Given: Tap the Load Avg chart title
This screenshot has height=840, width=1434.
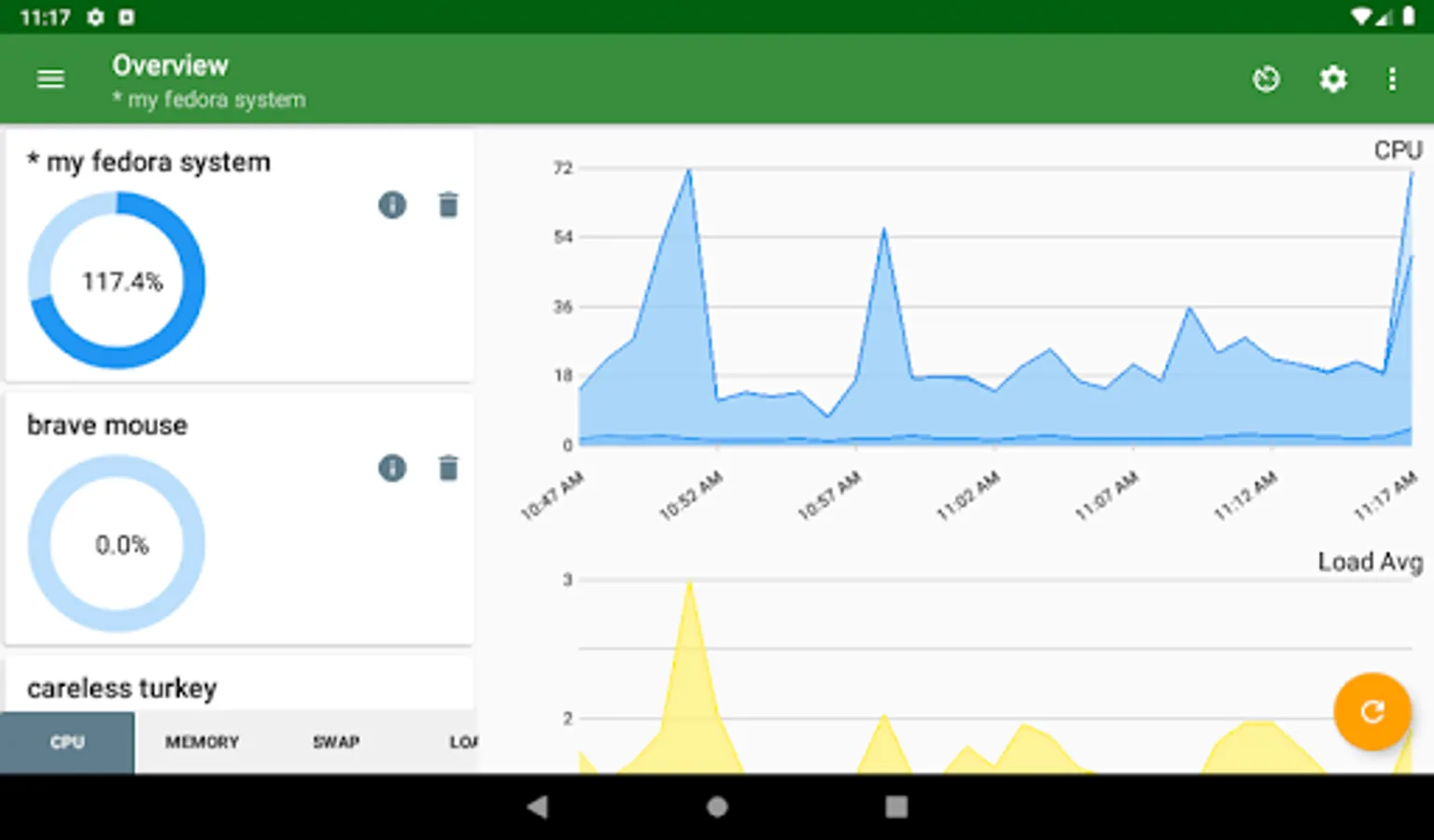Looking at the screenshot, I should coord(1370,562).
